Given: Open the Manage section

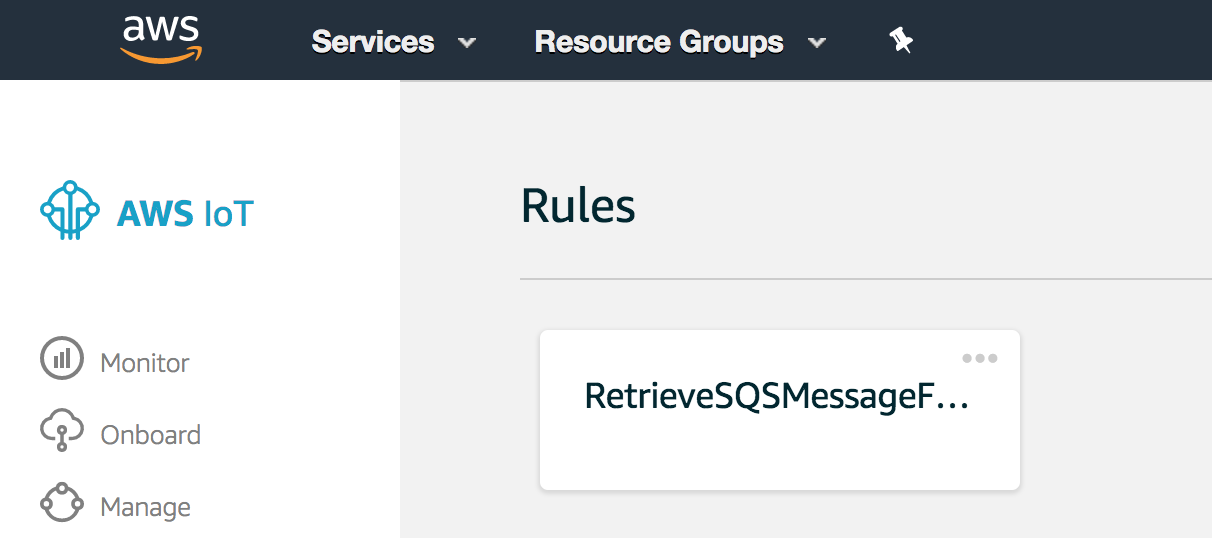Looking at the screenshot, I should (146, 507).
